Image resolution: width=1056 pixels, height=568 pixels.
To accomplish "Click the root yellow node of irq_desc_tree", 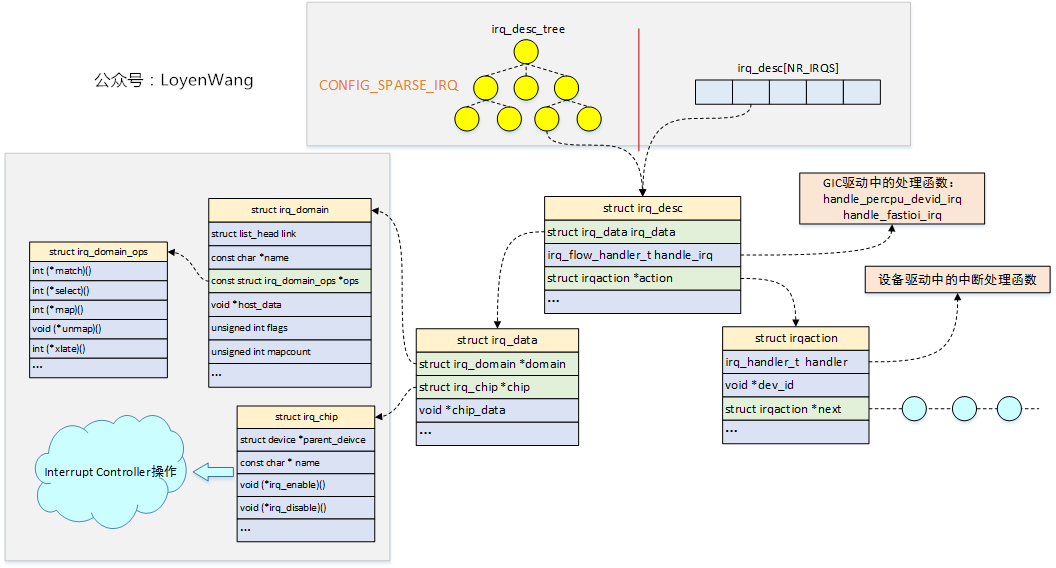I will pos(526,50).
